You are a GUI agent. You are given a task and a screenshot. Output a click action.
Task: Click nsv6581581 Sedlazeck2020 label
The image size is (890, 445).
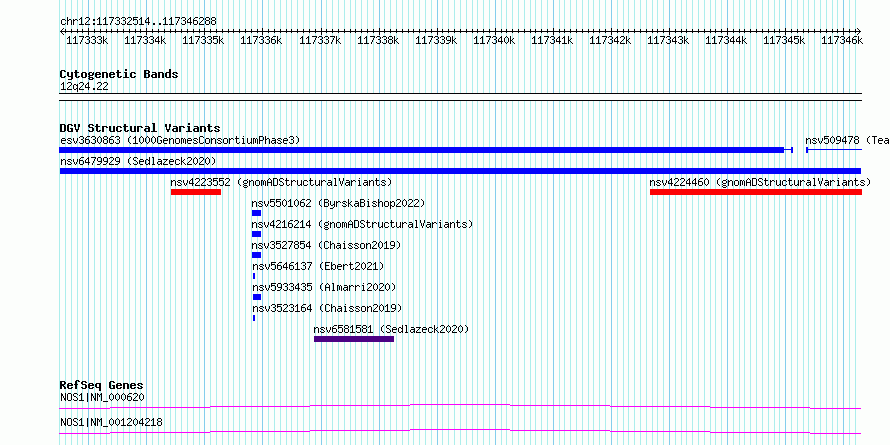[x=392, y=330]
